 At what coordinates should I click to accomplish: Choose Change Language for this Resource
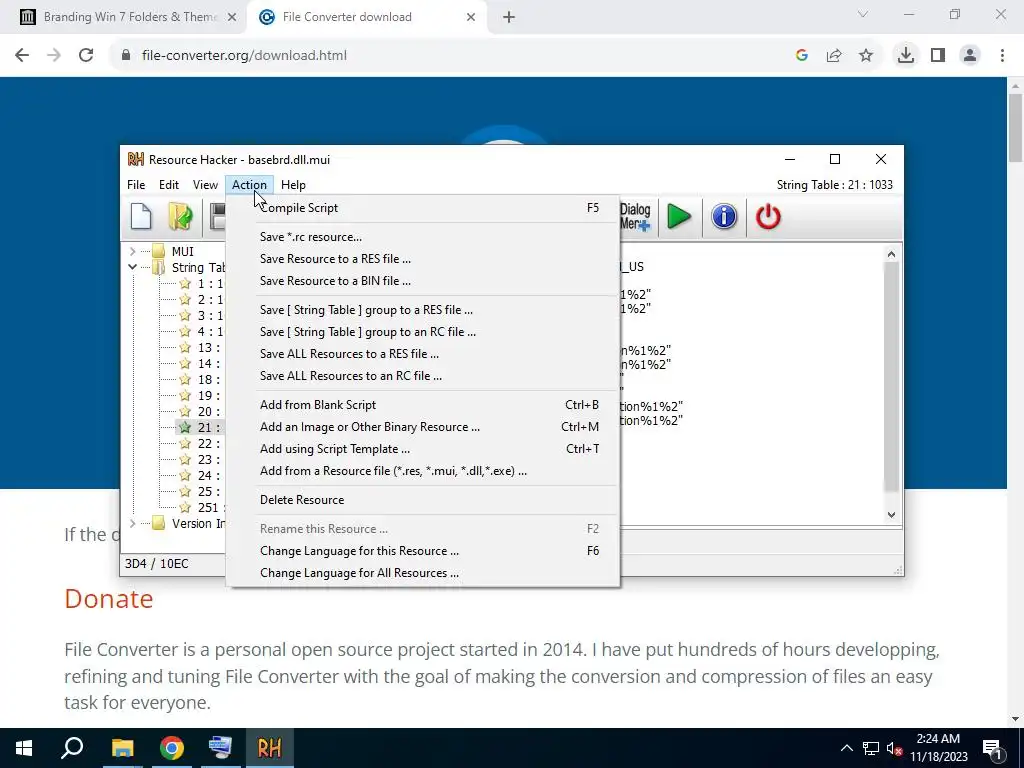pos(423,551)
